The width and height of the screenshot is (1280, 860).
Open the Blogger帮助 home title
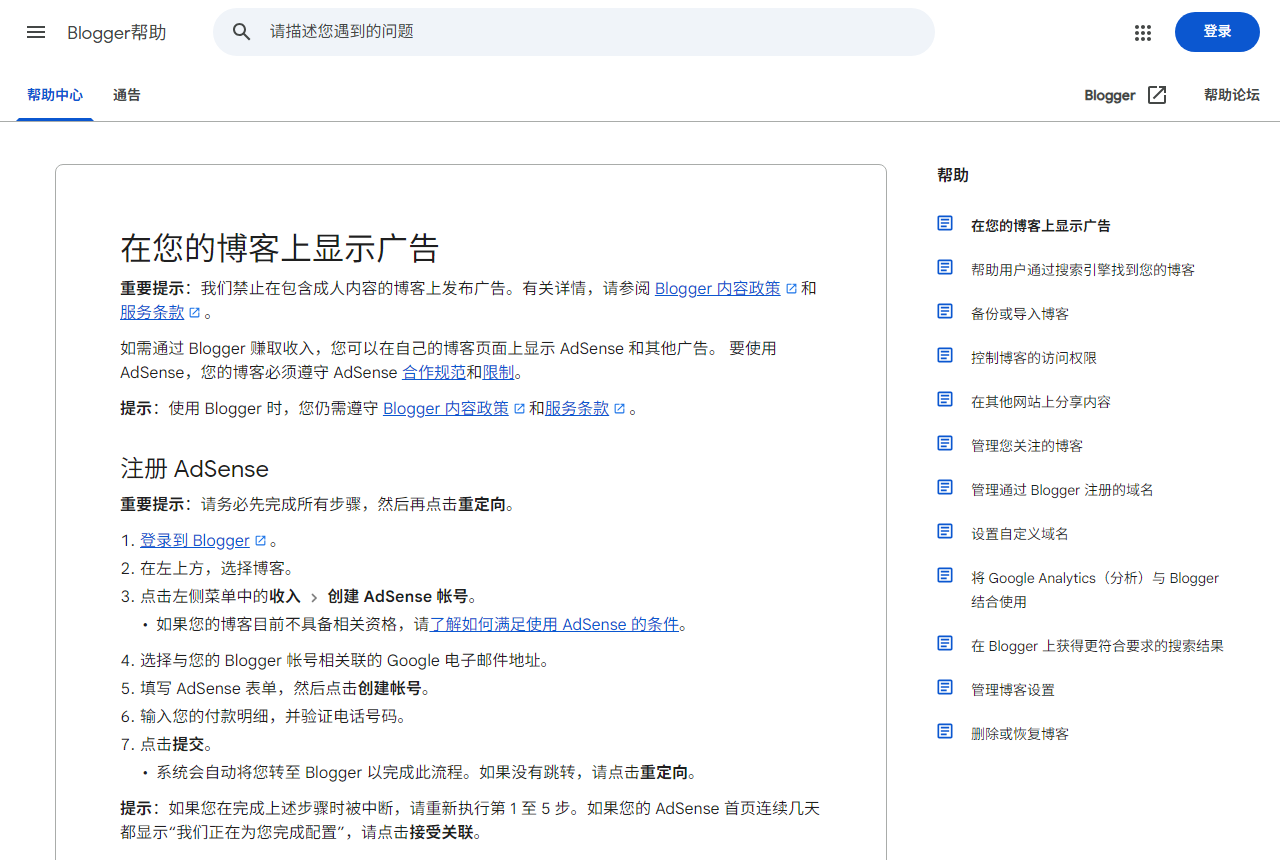point(117,33)
